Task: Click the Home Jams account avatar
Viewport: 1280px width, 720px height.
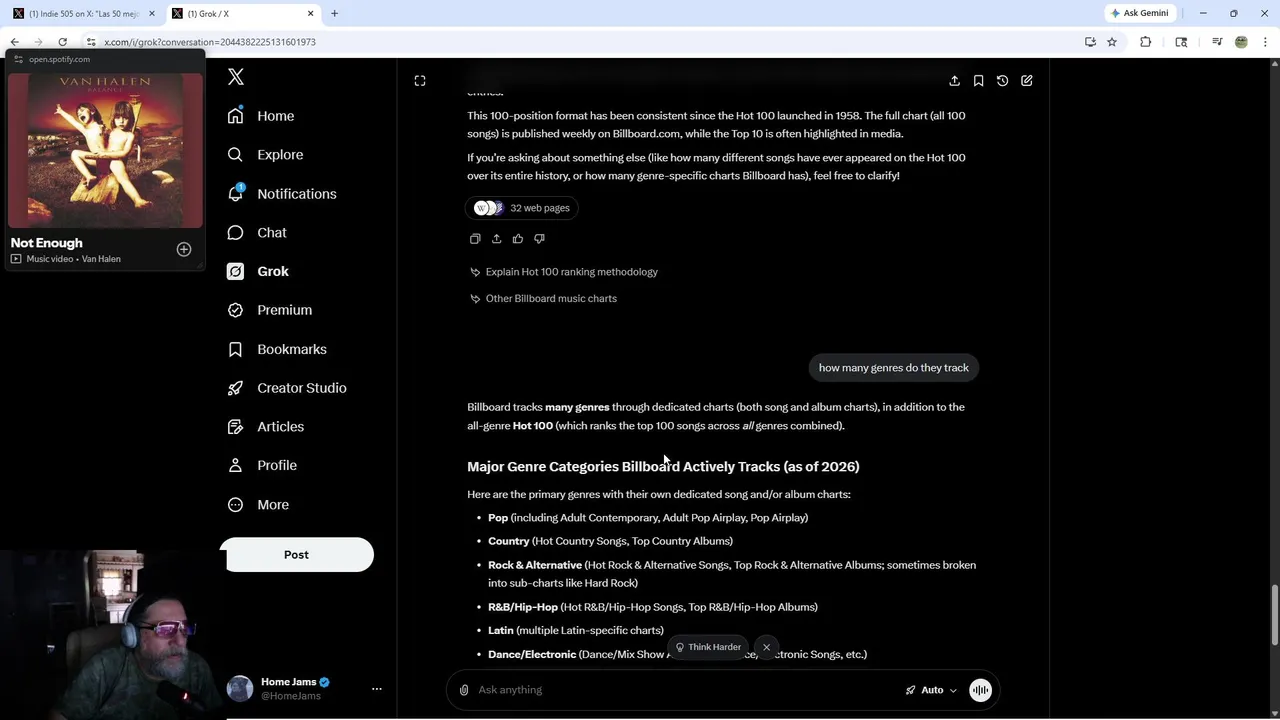Action: (240, 689)
